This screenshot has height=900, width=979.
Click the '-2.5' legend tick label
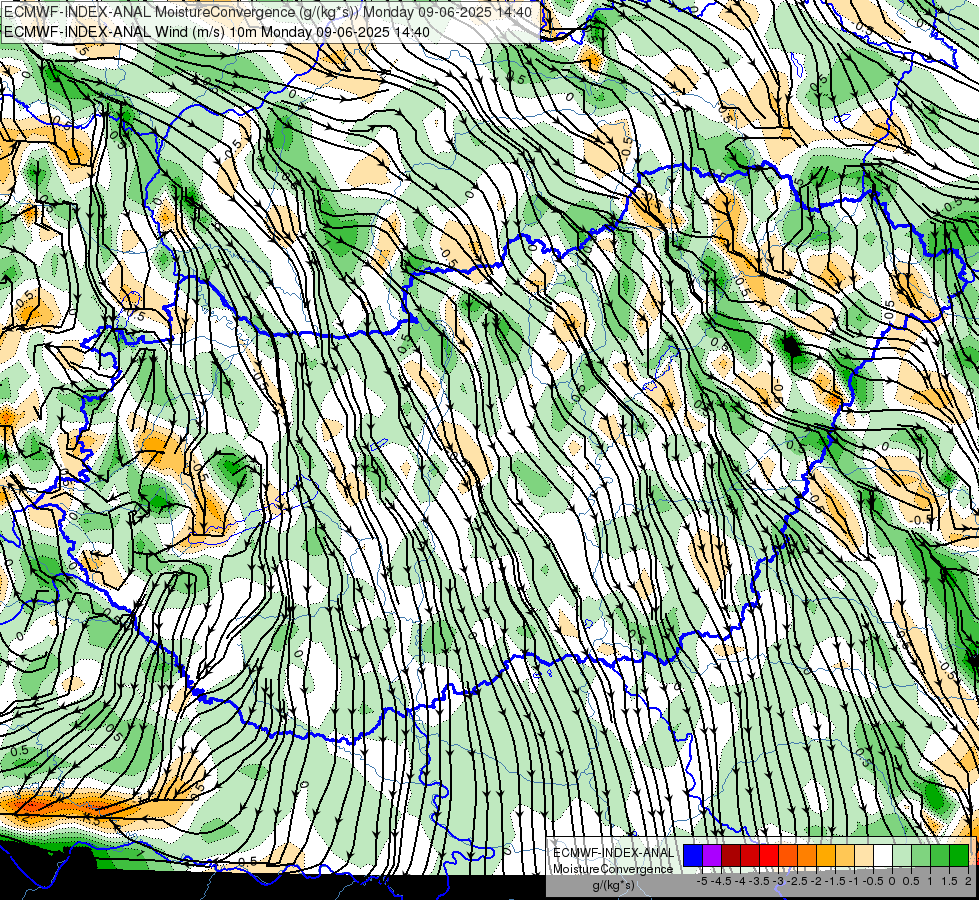tap(797, 881)
